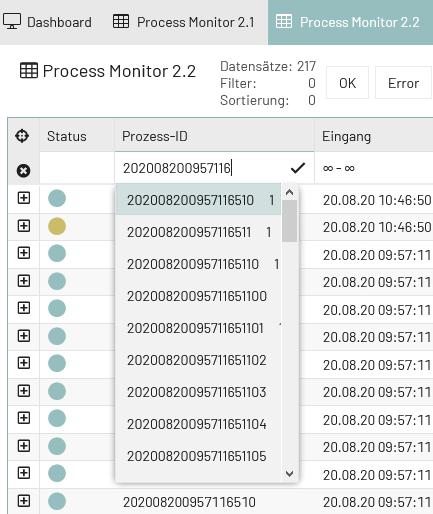Expand the row with yellow status circle
This screenshot has height=514, width=433.
point(24,226)
